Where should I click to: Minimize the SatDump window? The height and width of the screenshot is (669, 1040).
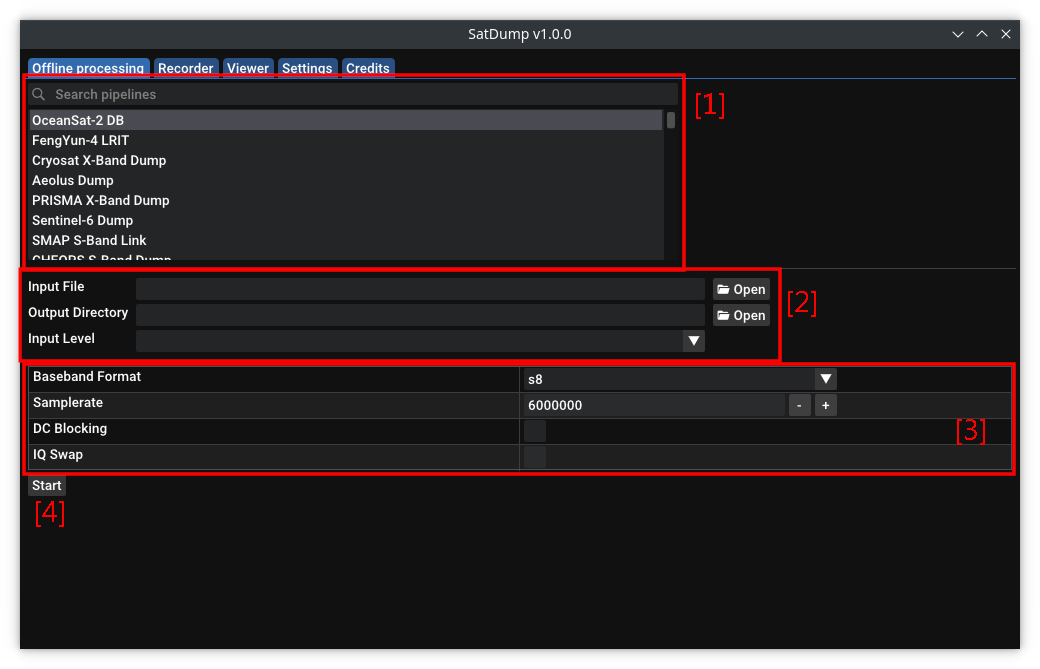tap(958, 34)
